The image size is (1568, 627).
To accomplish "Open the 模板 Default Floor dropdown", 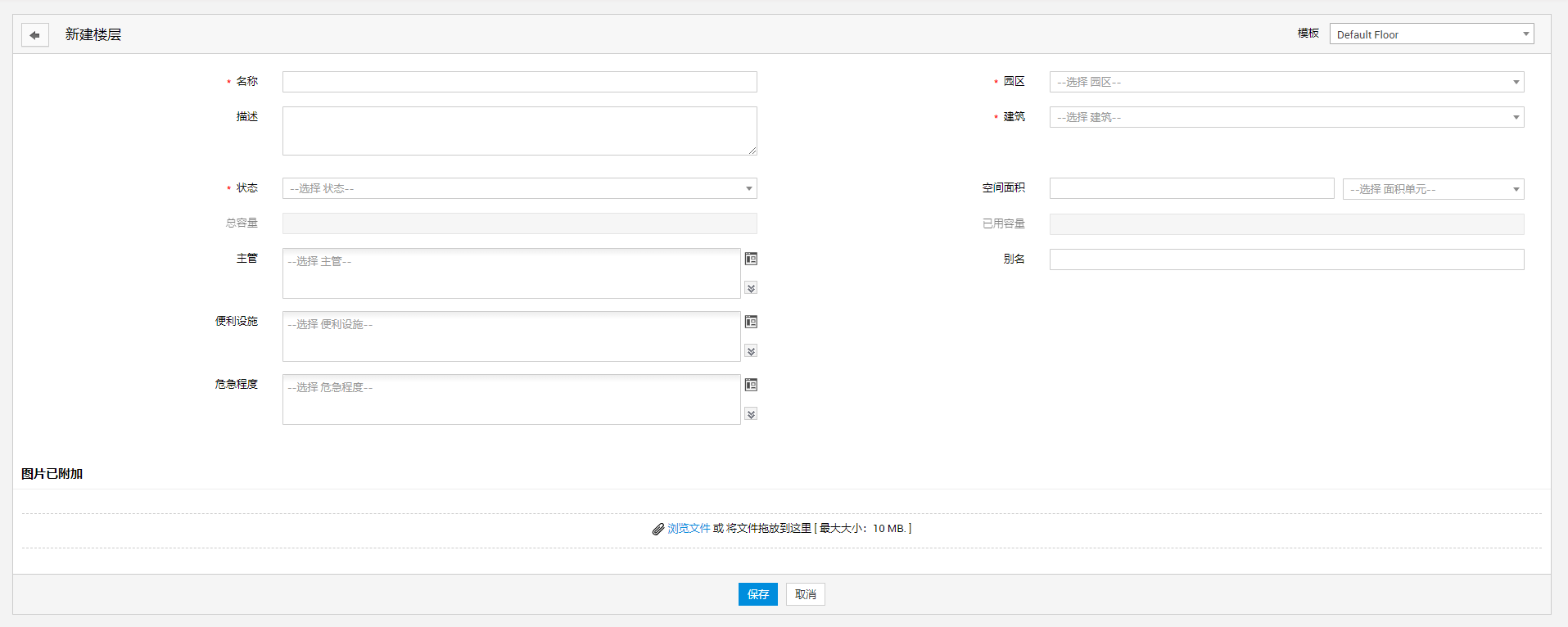I will coord(1430,34).
